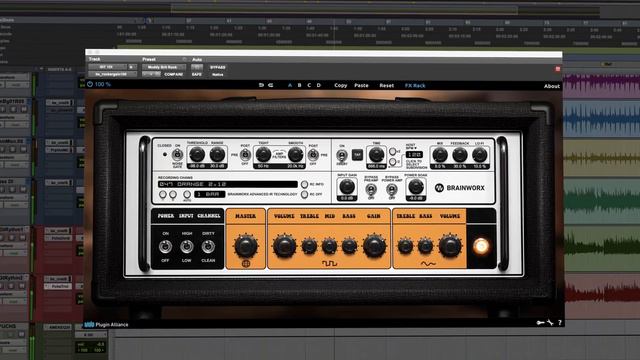
Task: Toggle the Smooth filter PRE/POST switch
Action: click(x=313, y=155)
